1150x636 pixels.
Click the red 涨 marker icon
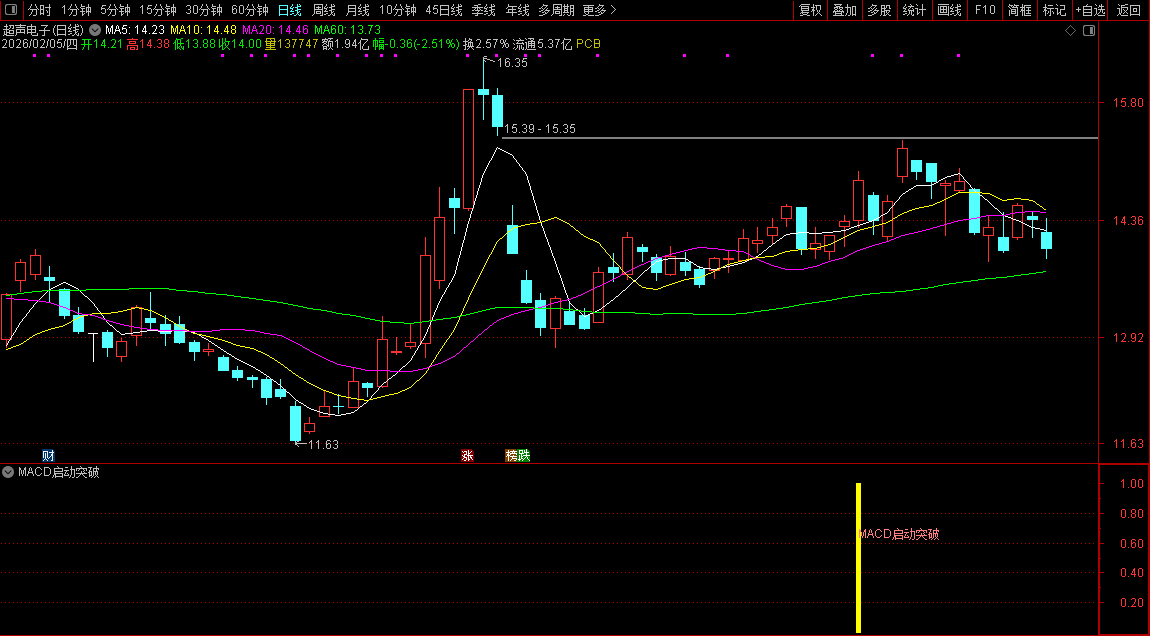466,456
